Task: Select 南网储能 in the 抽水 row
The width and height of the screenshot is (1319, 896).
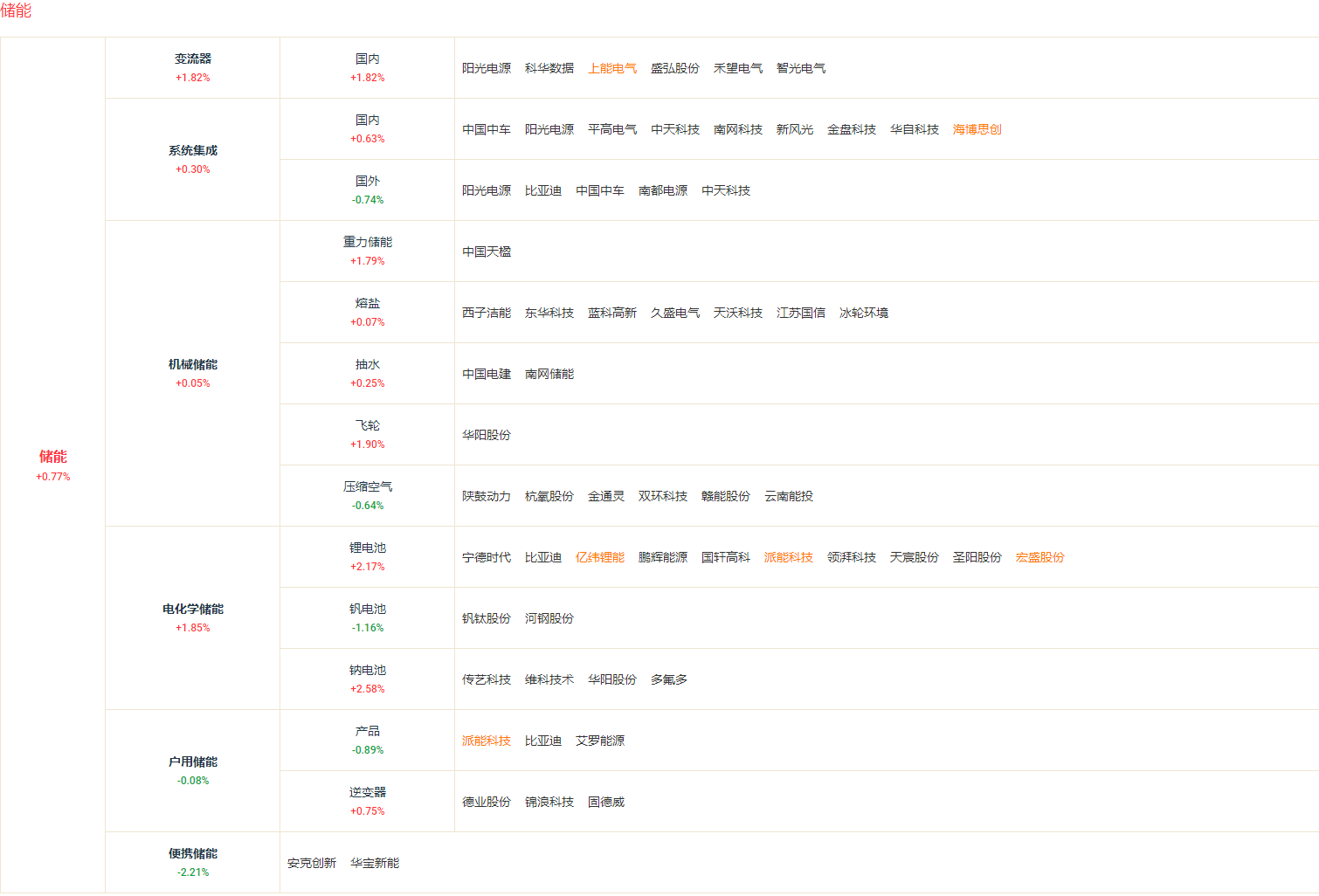Action: [x=549, y=374]
